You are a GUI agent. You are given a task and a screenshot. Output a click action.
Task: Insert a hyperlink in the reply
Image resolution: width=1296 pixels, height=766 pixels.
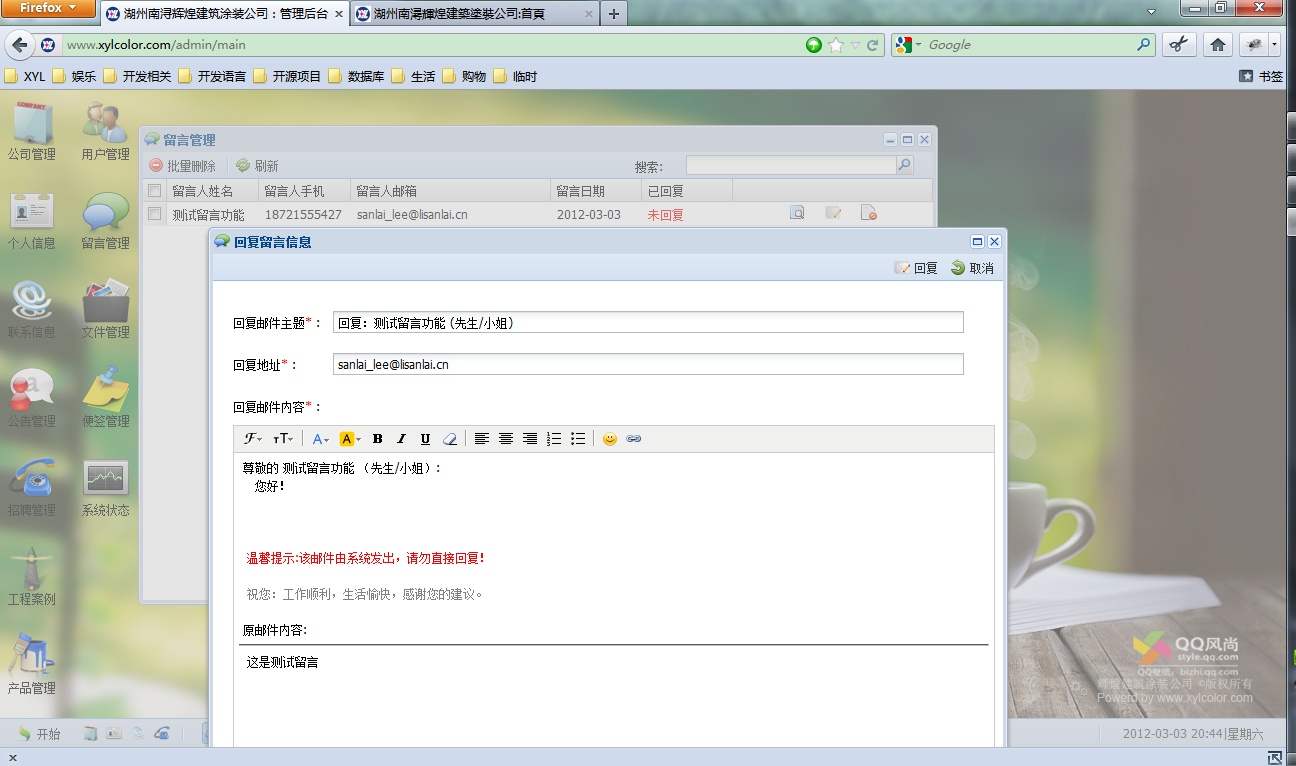point(634,439)
